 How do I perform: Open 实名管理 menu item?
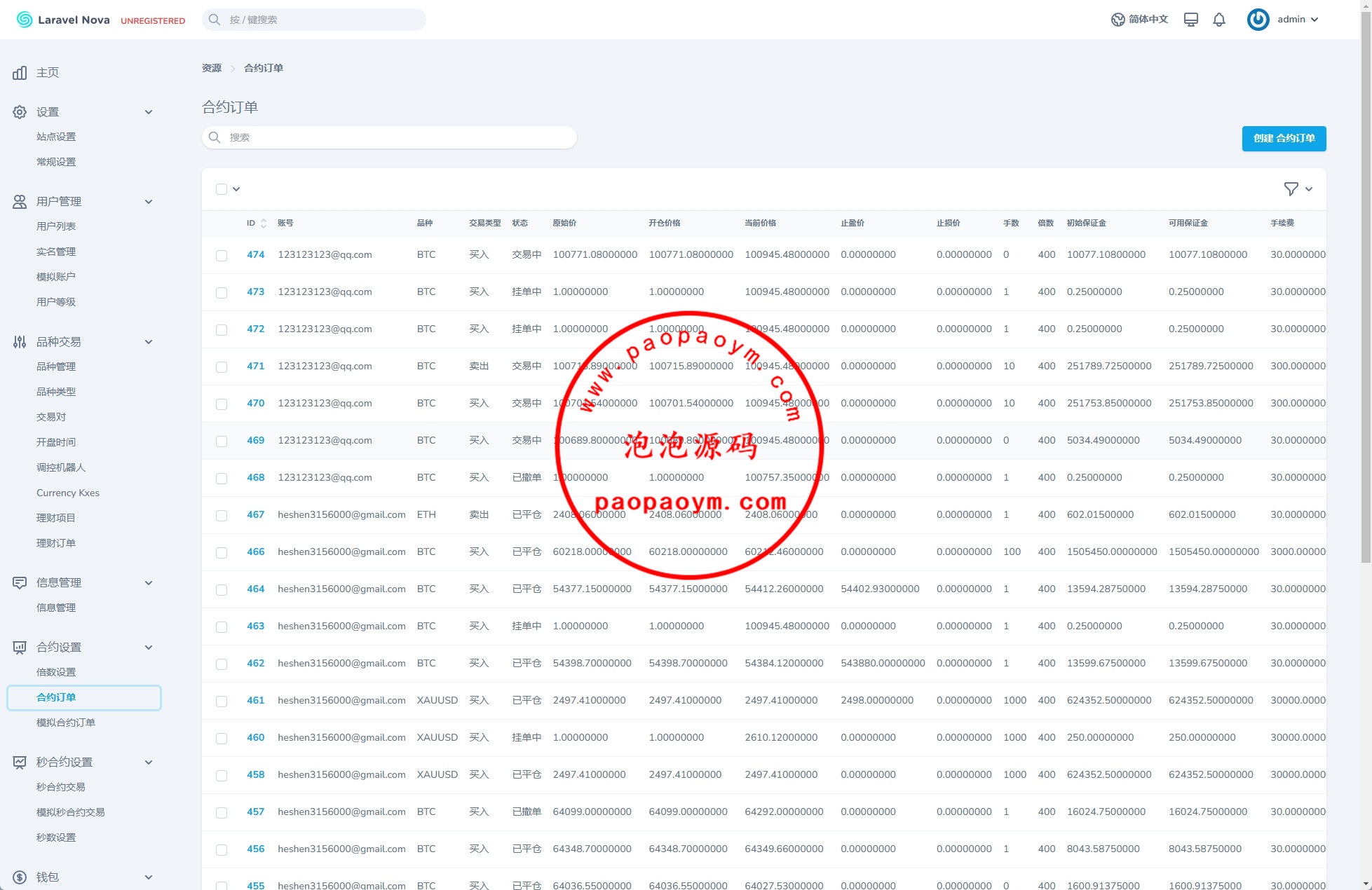[x=56, y=252]
